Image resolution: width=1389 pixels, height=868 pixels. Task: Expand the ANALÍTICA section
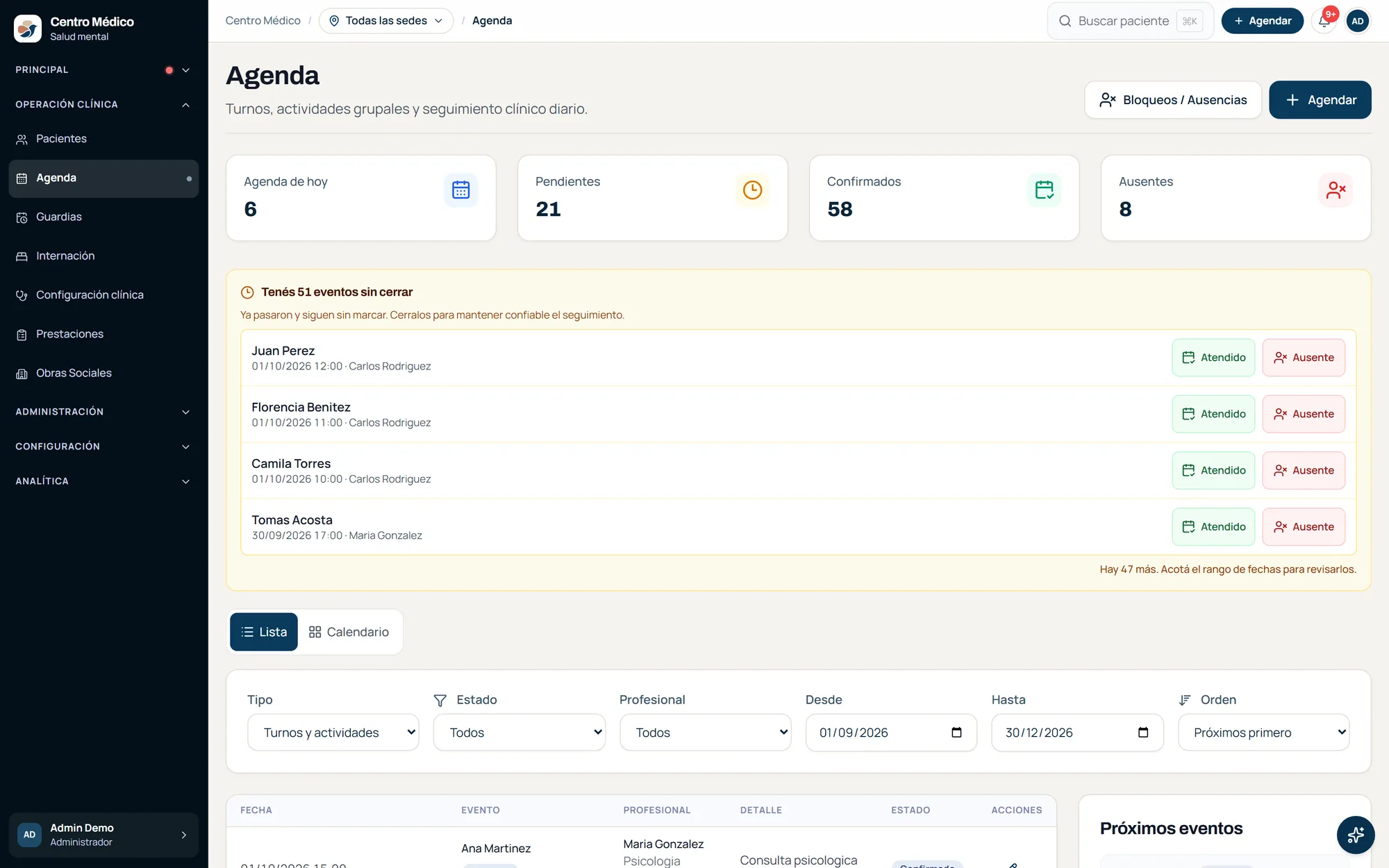pos(103,481)
